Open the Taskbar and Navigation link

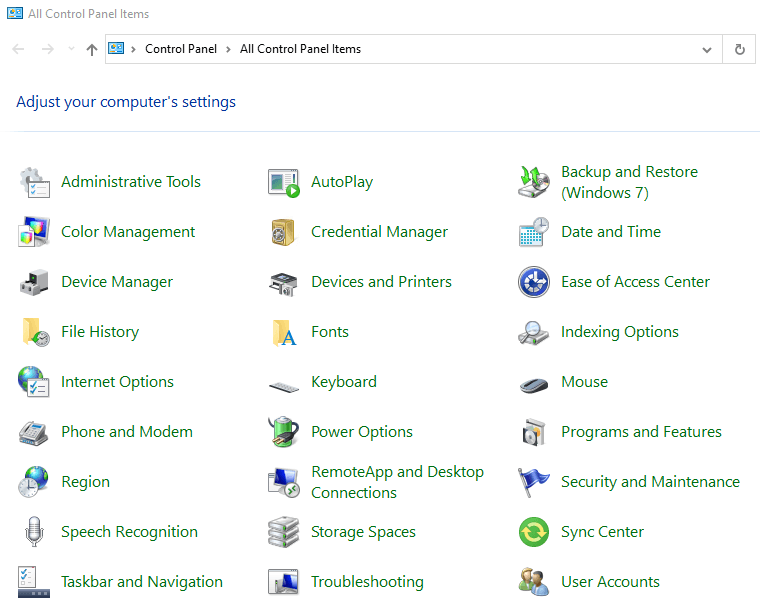(142, 582)
